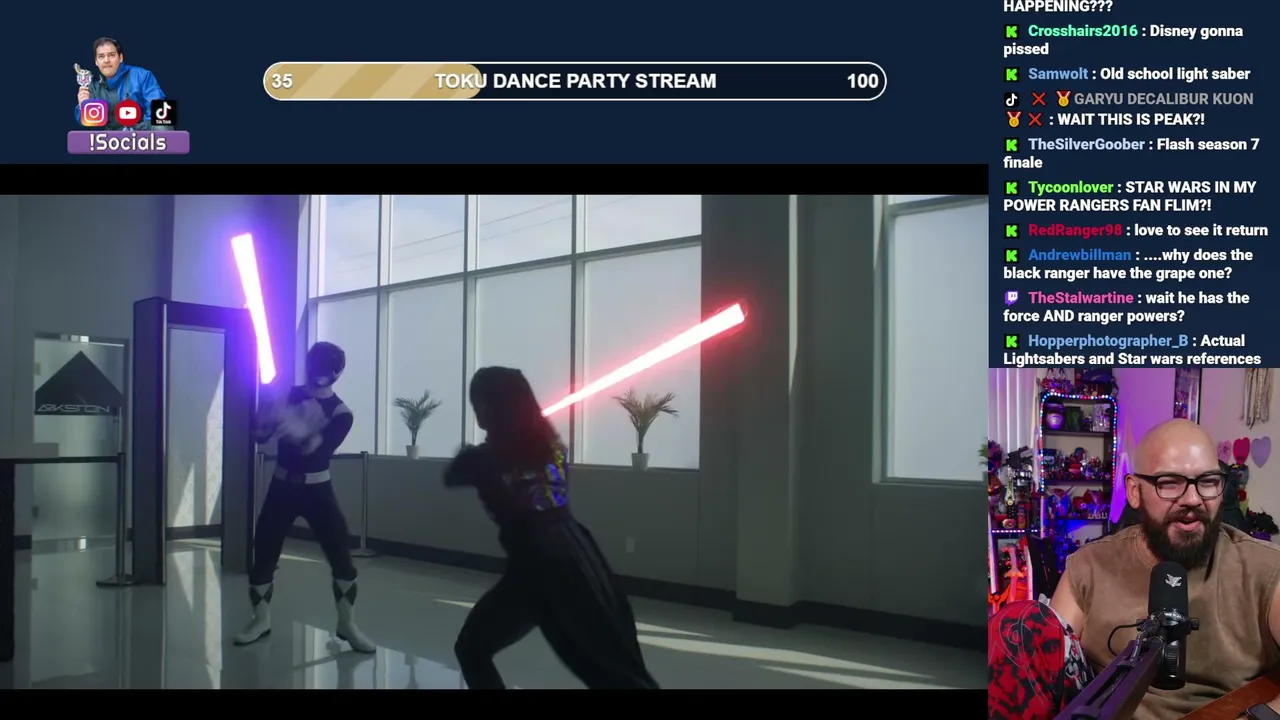Click the 'force AND ranger powers' message
This screenshot has height=720, width=1280.
click(x=1126, y=307)
